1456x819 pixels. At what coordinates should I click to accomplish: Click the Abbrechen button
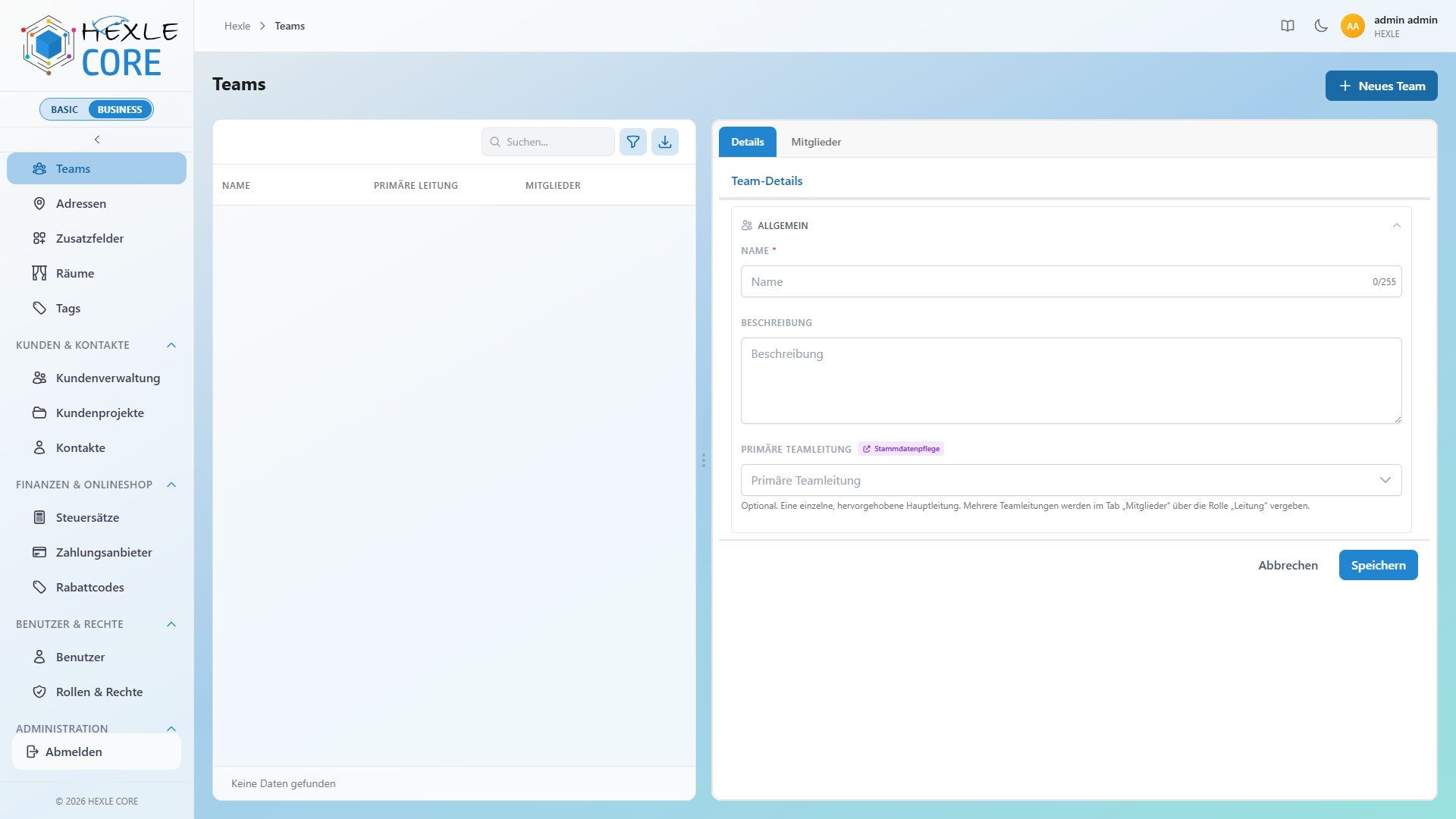1288,565
